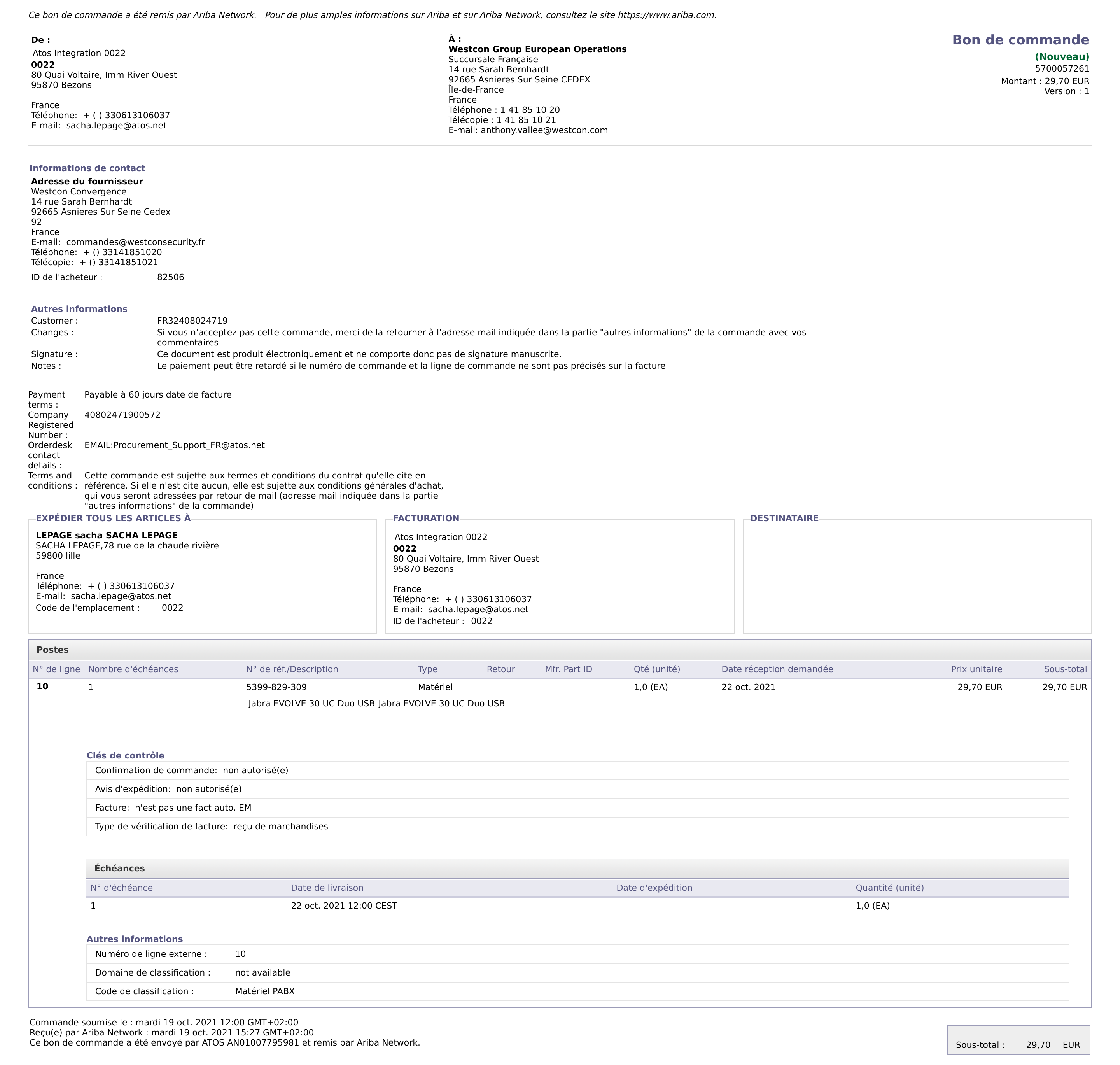Click the Postes section header

pyautogui.click(x=53, y=650)
